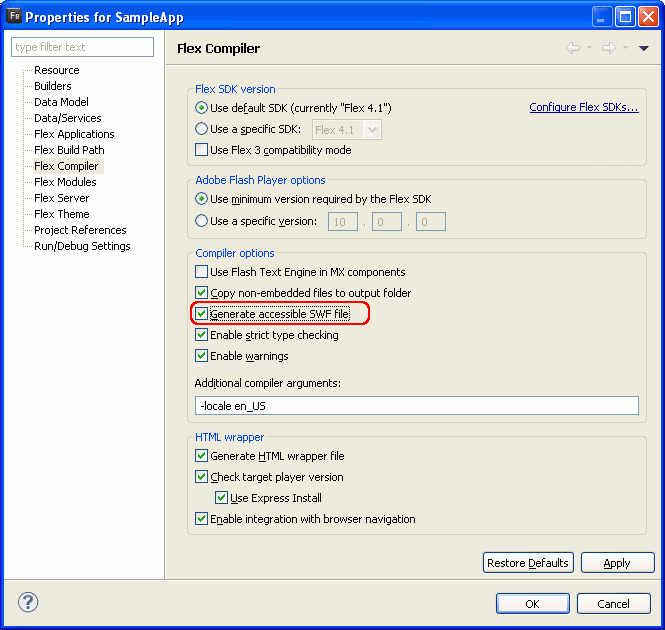The image size is (665, 630).
Task: Select Resource in the properties tree
Action: point(57,70)
